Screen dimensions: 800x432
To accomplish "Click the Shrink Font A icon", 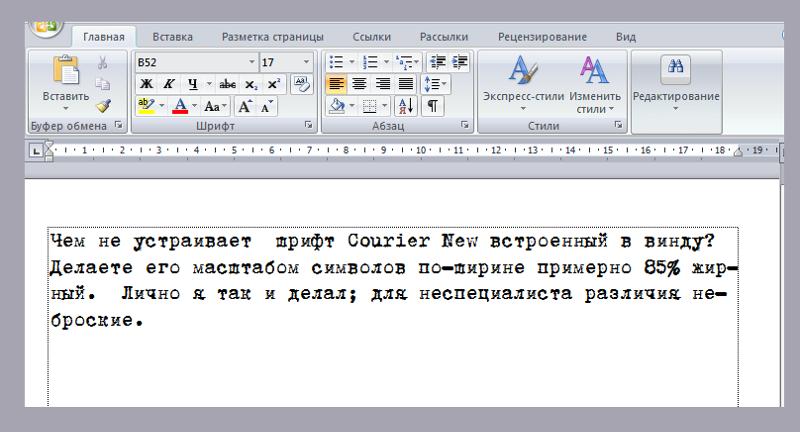I will [266, 107].
